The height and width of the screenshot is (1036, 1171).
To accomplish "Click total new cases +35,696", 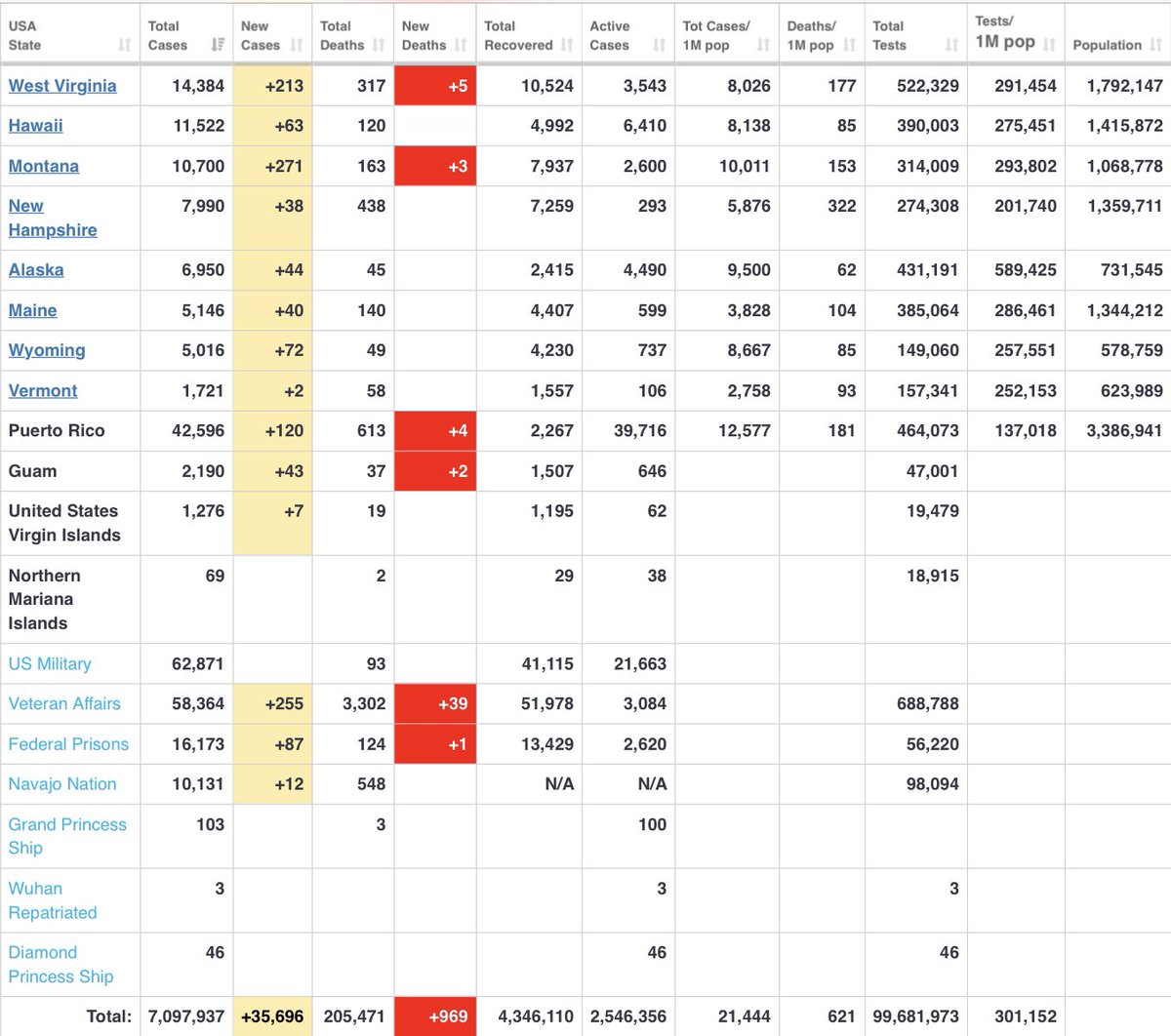I will pos(272,1016).
